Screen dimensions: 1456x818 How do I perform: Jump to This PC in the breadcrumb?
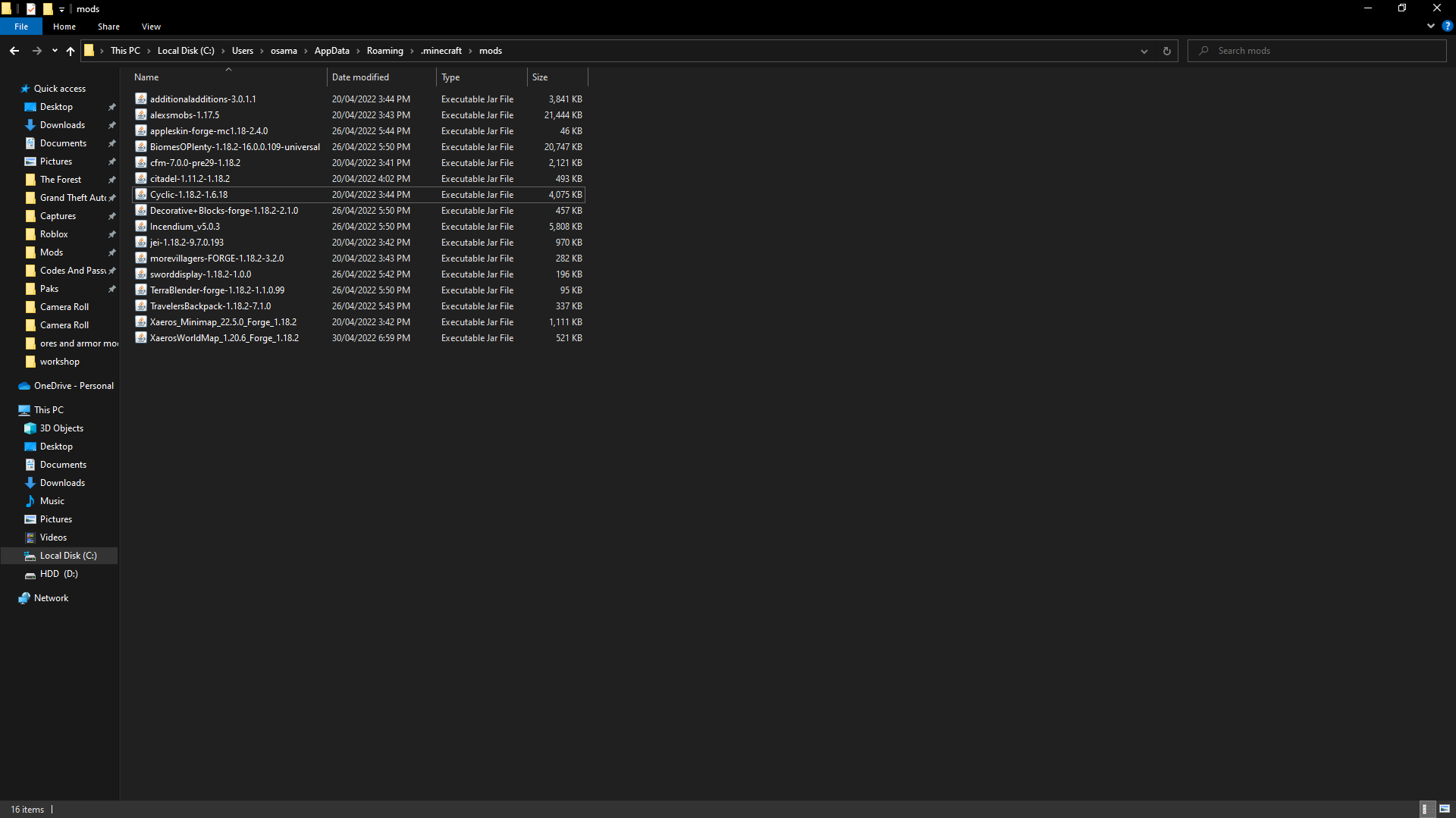(x=125, y=51)
